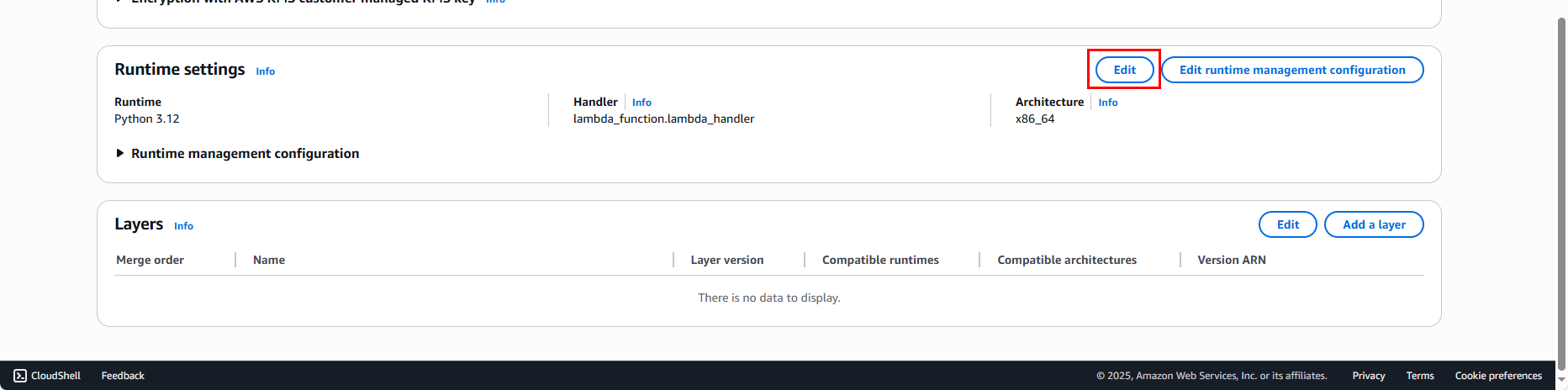Viewport: 1568px width, 390px height.
Task: Open Cookie preferences in the footer
Action: tap(1497, 376)
